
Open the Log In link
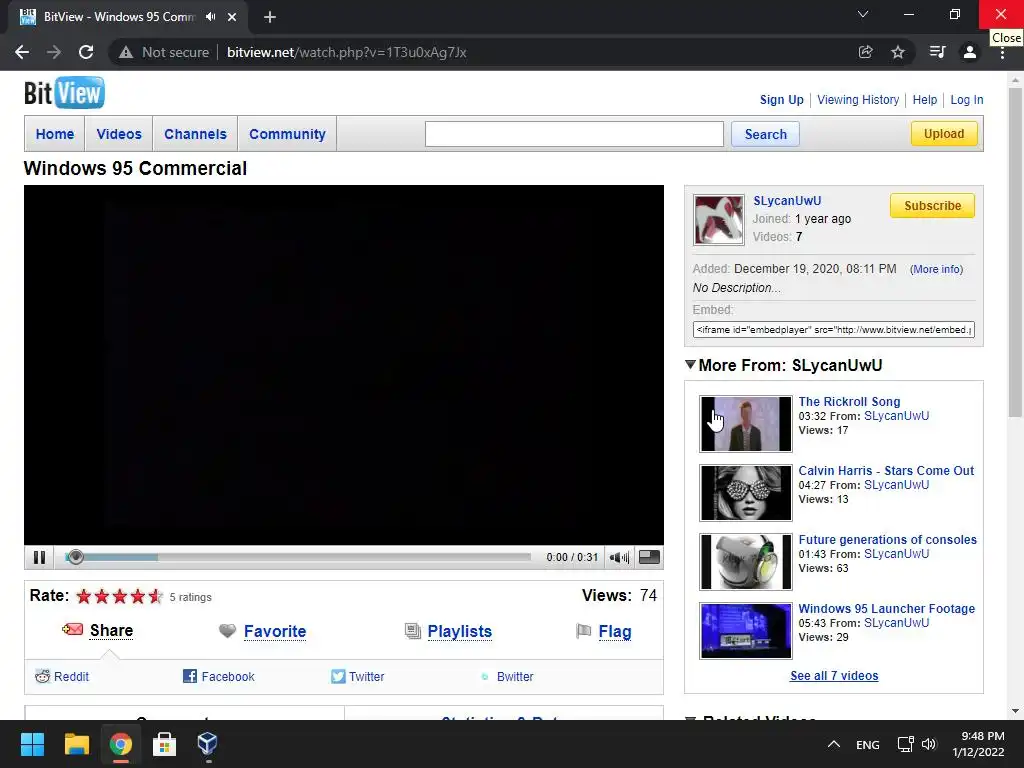(x=967, y=100)
